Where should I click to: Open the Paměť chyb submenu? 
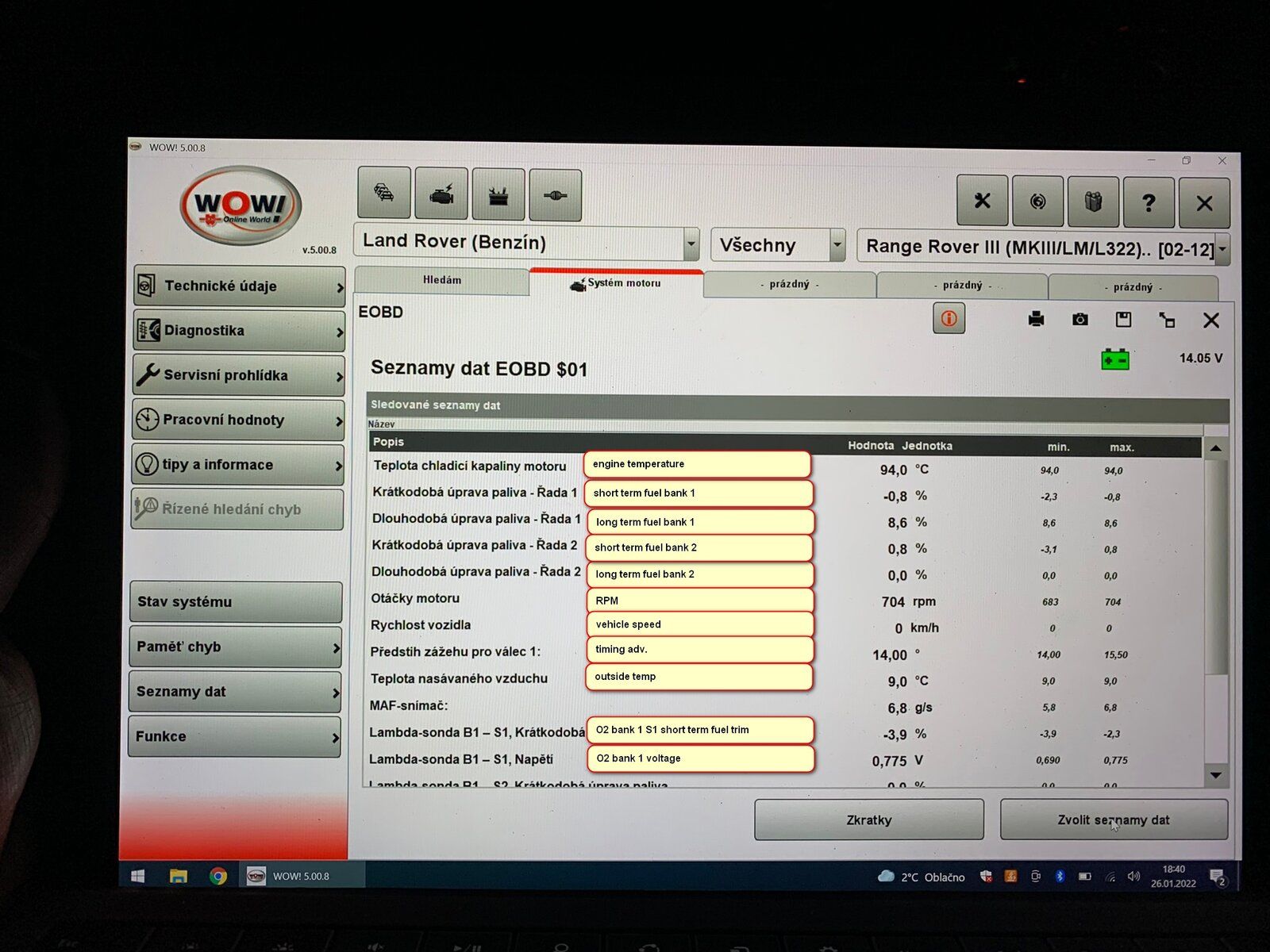point(235,647)
